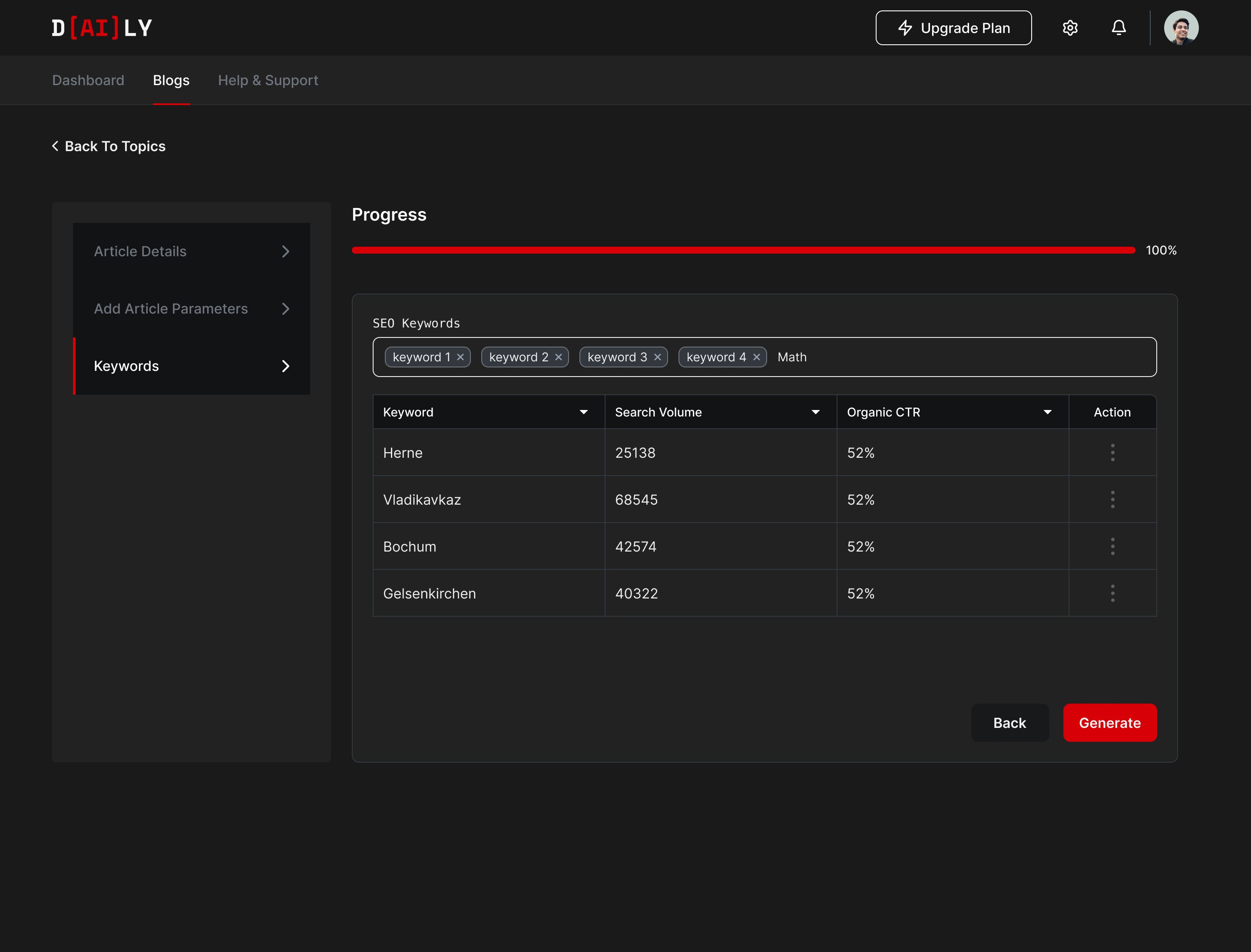Remove keyword 1 tag
The height and width of the screenshot is (952, 1251).
tap(460, 357)
